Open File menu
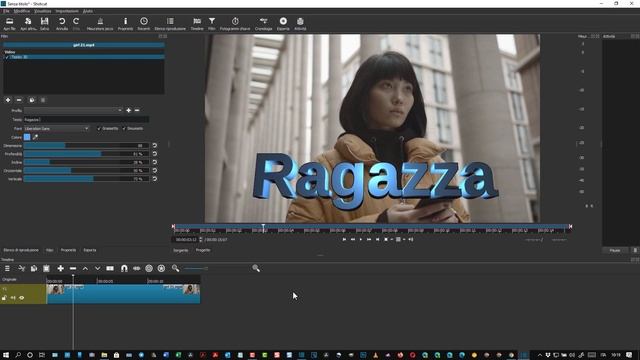The height and width of the screenshot is (360, 640). [x=6, y=11]
